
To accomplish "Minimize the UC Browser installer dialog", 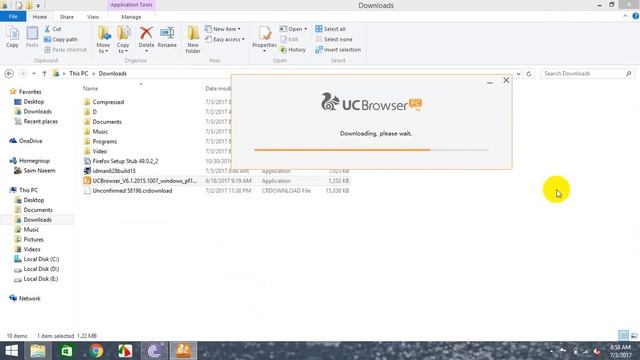I will [x=490, y=82].
